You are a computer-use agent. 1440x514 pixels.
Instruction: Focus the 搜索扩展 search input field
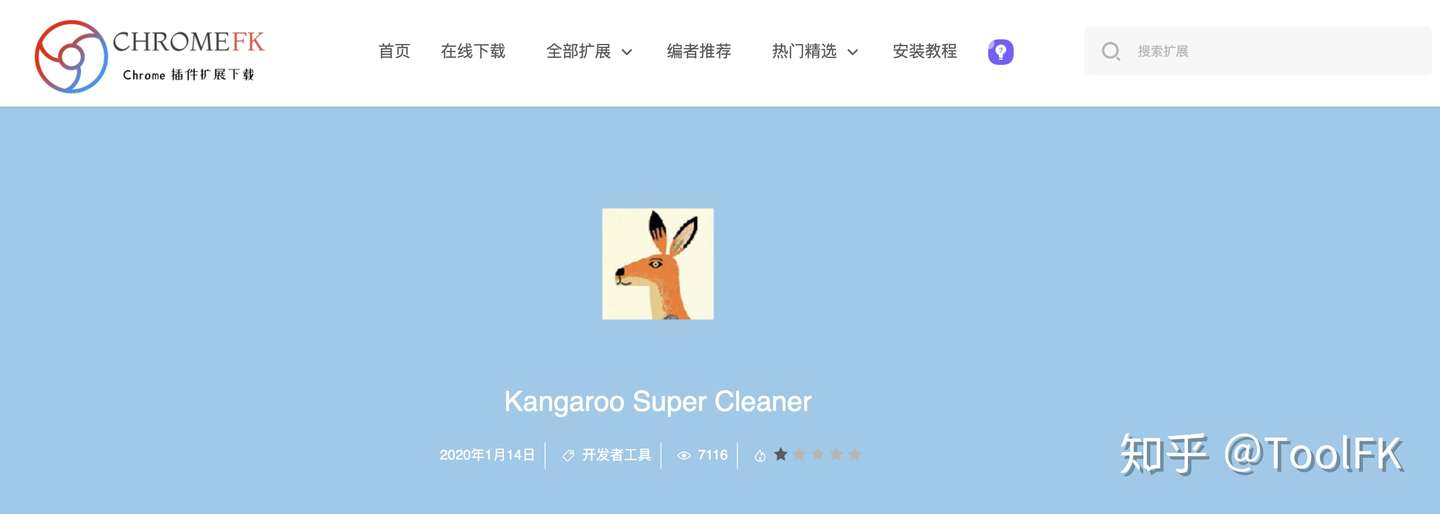click(1258, 51)
